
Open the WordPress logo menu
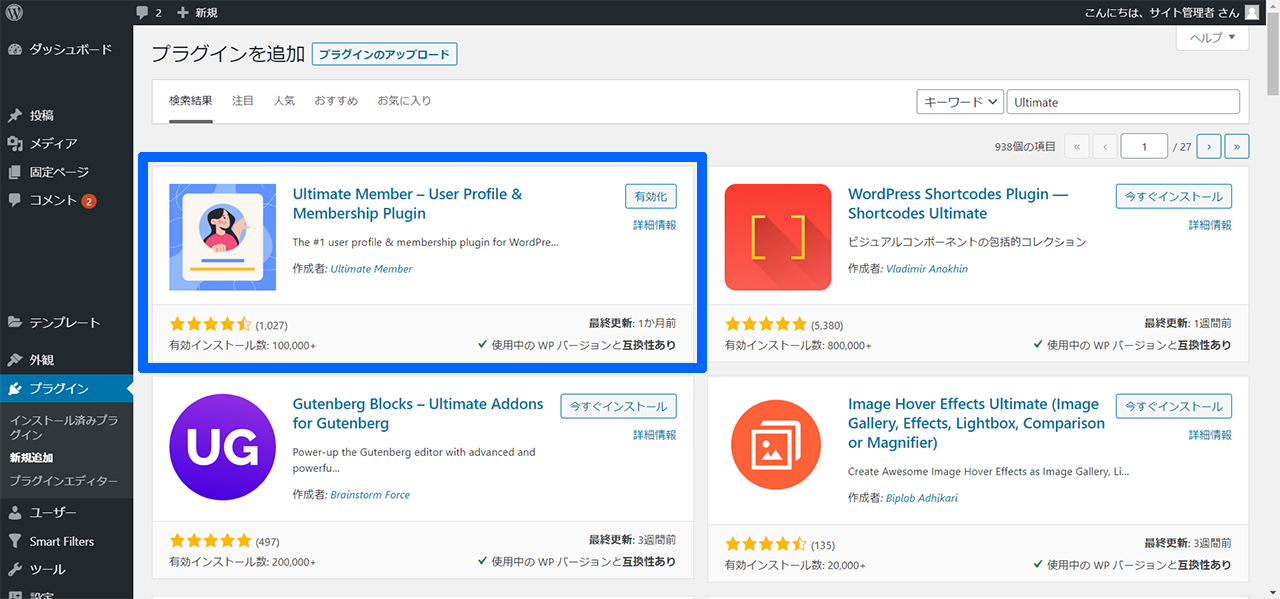(x=15, y=12)
